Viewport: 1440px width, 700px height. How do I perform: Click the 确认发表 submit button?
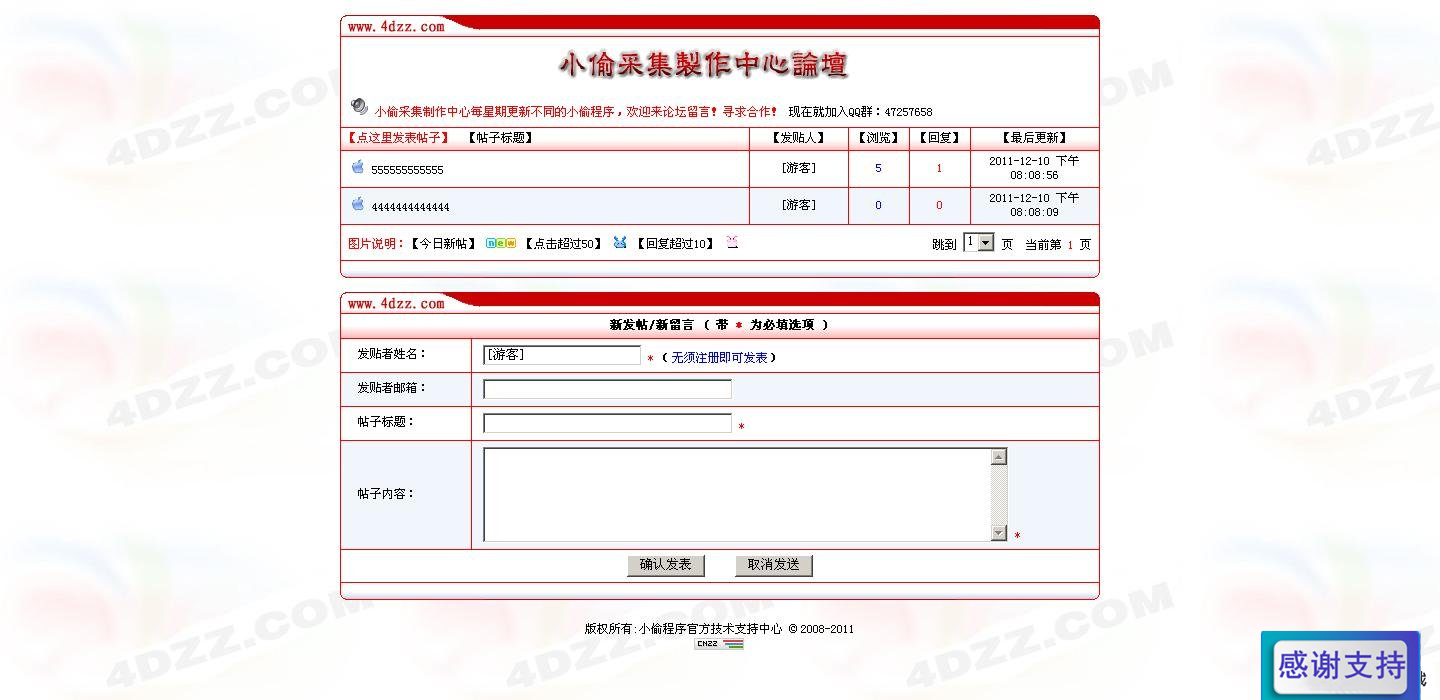click(666, 565)
